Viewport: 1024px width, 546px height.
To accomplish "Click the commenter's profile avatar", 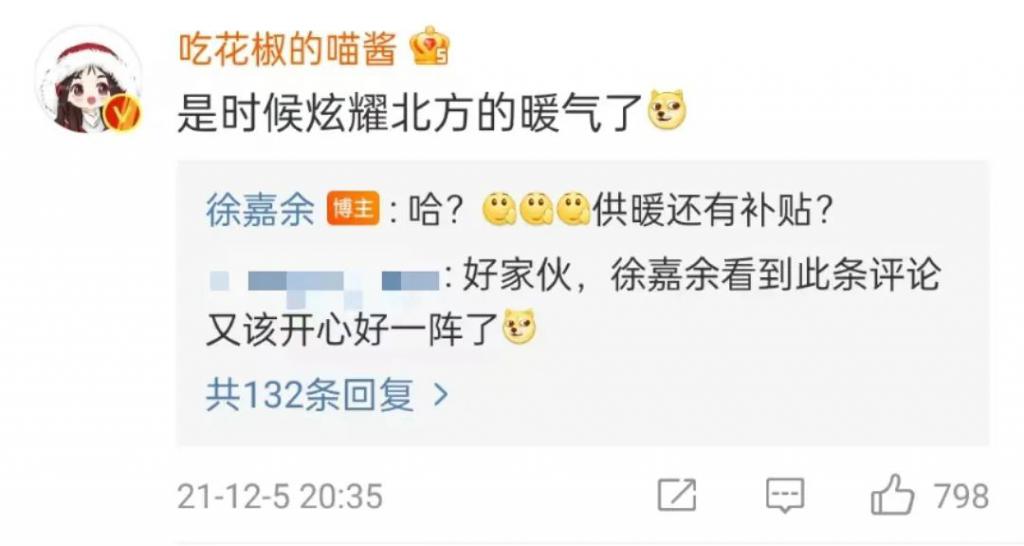I will click(88, 80).
